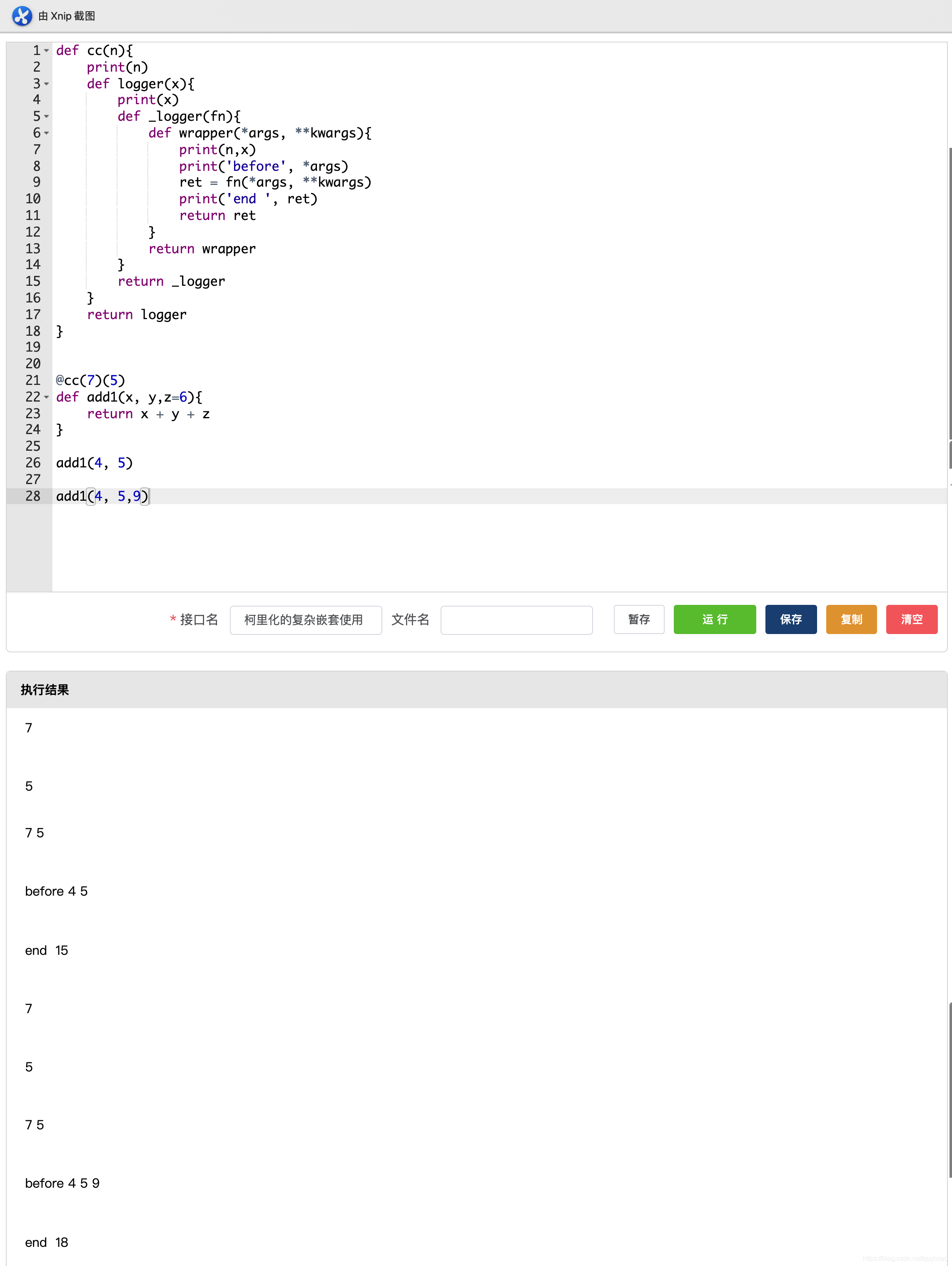Image resolution: width=952 pixels, height=1266 pixels.
Task: Click the blue 保存 button
Action: 791,619
